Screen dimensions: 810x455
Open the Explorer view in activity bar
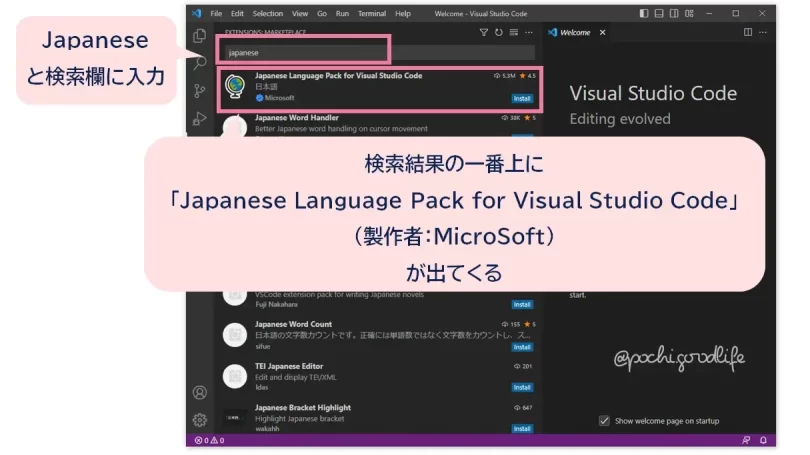(200, 36)
